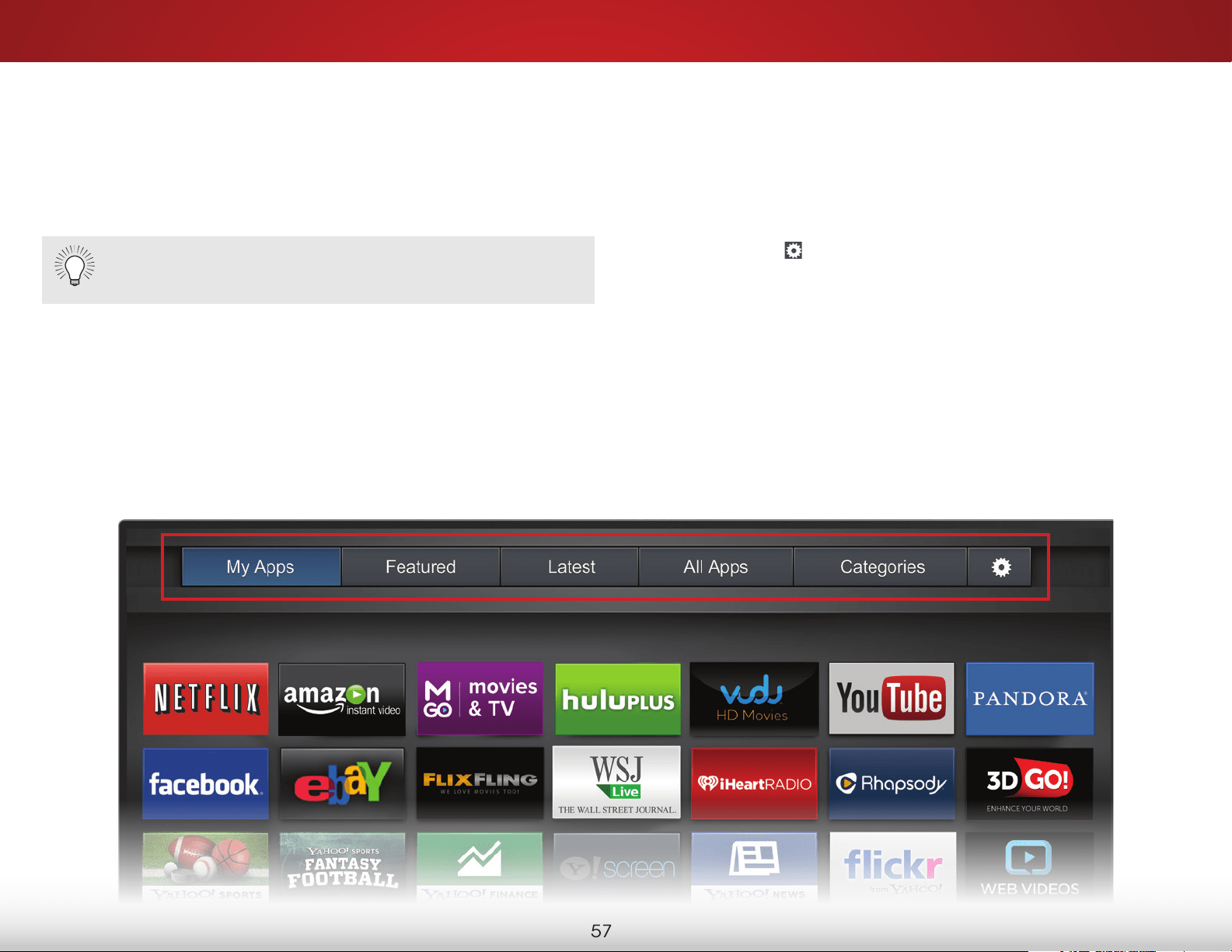Launch the Yahoo Screen app
The image size is (1232, 952).
(616, 867)
